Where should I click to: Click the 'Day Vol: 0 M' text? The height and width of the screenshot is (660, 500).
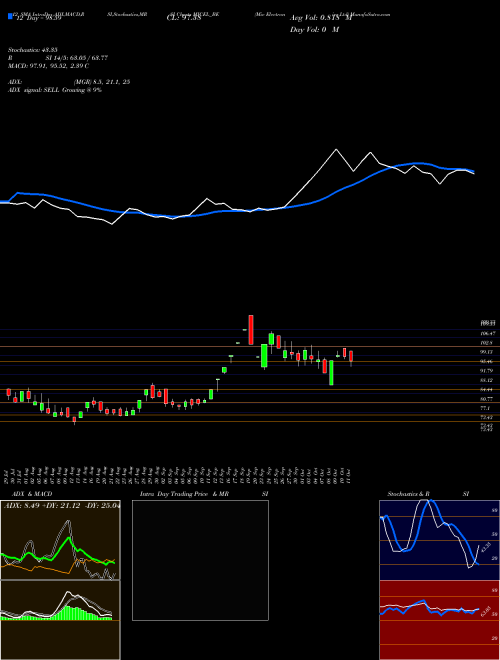point(314,29)
